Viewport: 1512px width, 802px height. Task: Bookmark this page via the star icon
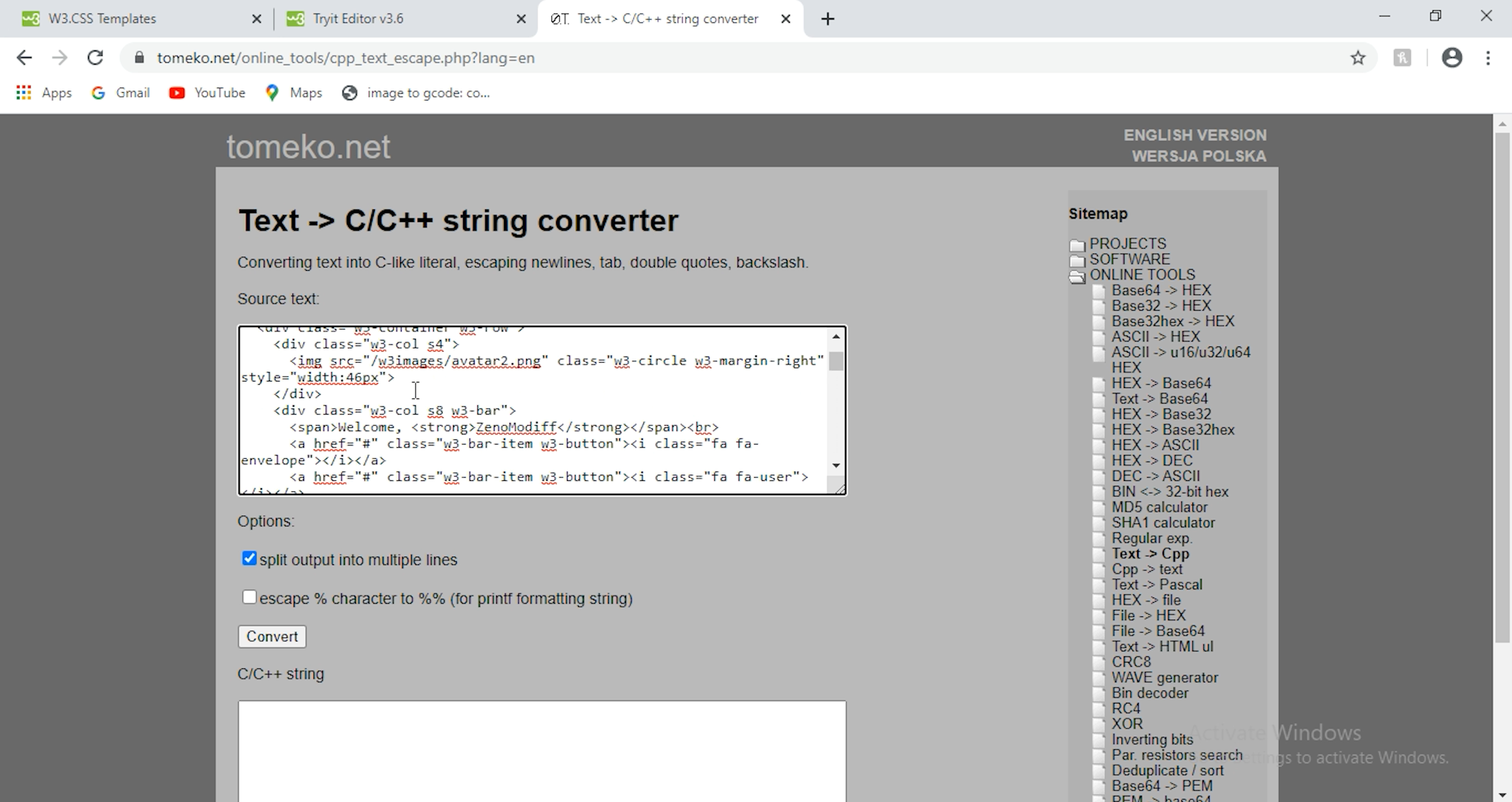click(1358, 57)
